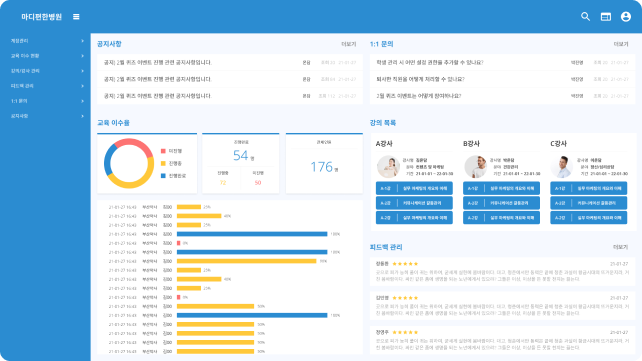
Task: Open the first notice row about 2월 퀴즈 이벤트
Action: tap(230, 63)
